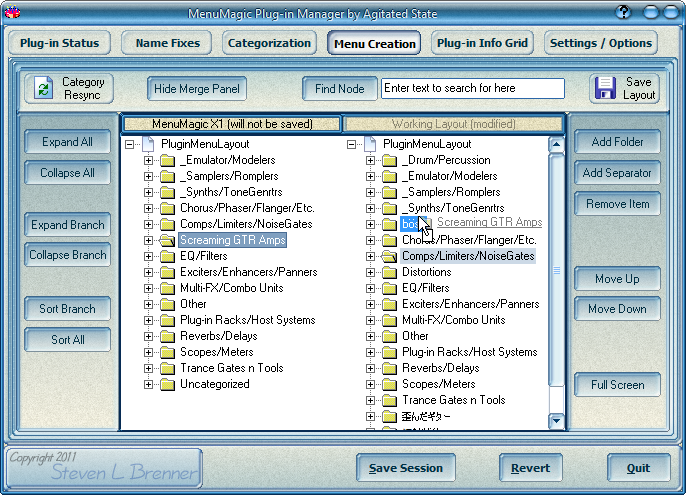Image resolution: width=686 pixels, height=495 pixels.
Task: Click folder icon of right Trance Gates n Tools
Action: (389, 400)
